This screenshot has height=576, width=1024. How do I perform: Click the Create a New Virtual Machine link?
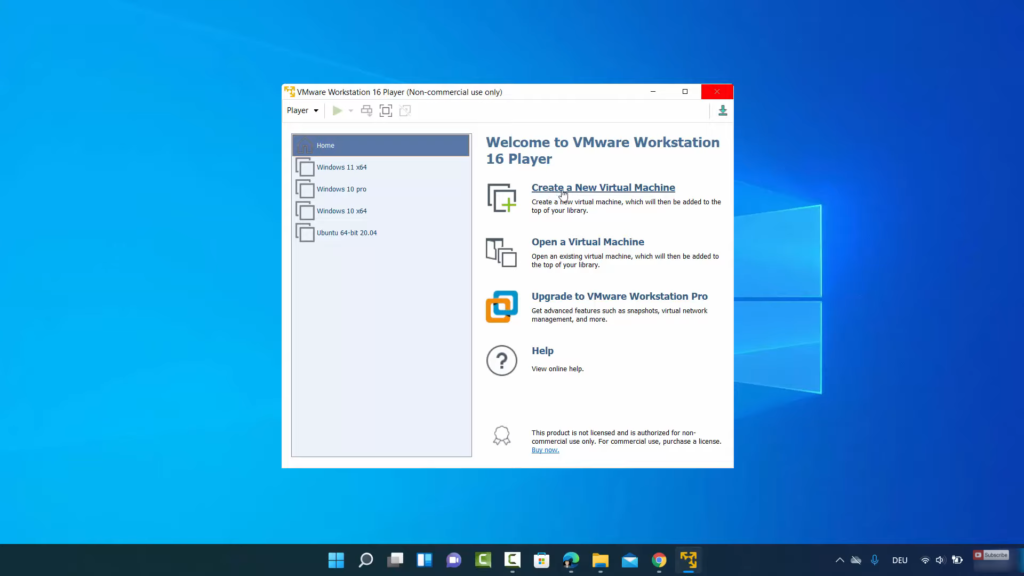click(603, 188)
